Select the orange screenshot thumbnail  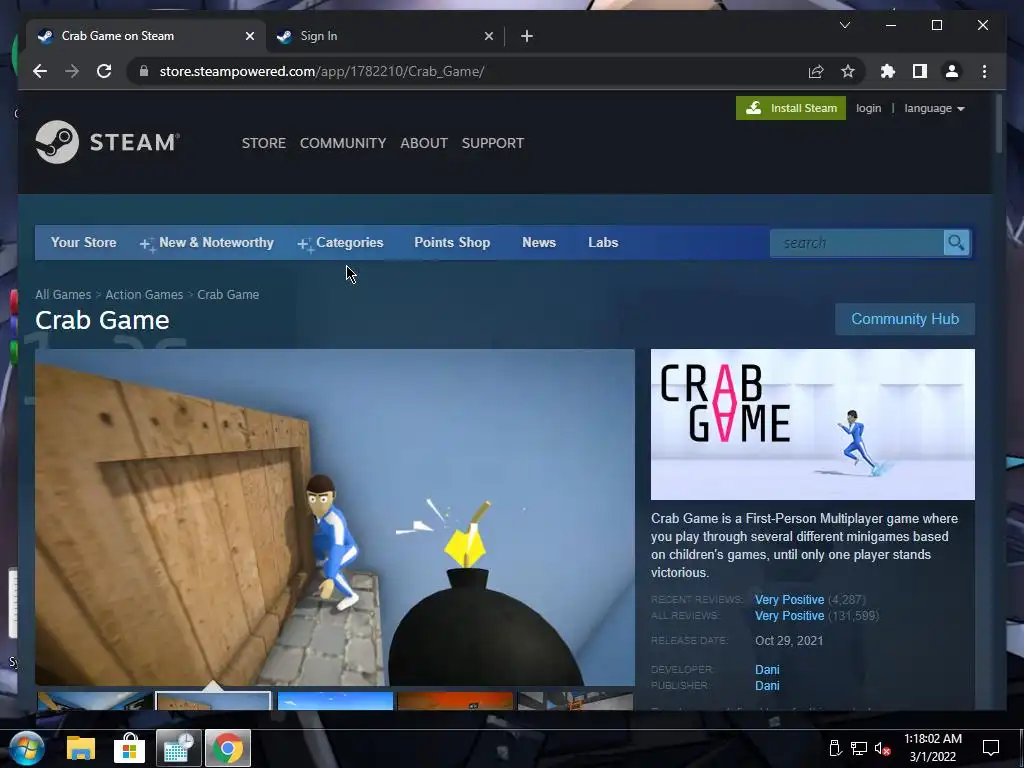[x=455, y=701]
